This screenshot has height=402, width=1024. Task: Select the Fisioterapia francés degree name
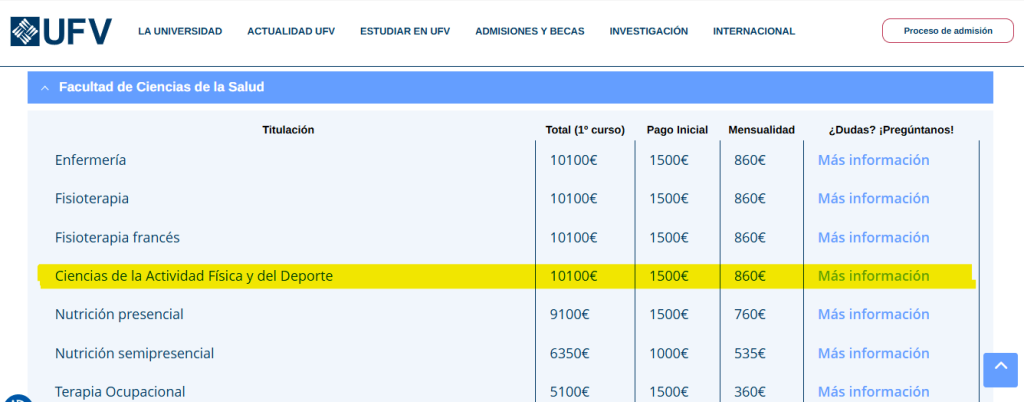tap(117, 238)
